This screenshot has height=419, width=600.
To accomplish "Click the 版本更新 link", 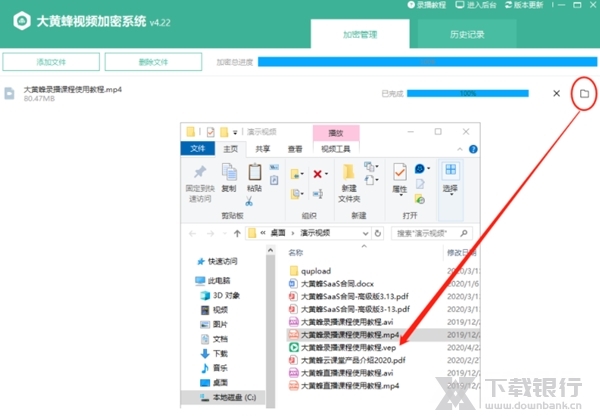I will coord(524,5).
